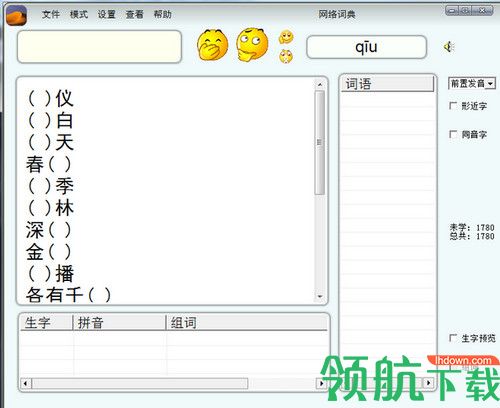Click the app logo icon in title bar
Viewport: 500px width, 408px height.
[x=16, y=15]
